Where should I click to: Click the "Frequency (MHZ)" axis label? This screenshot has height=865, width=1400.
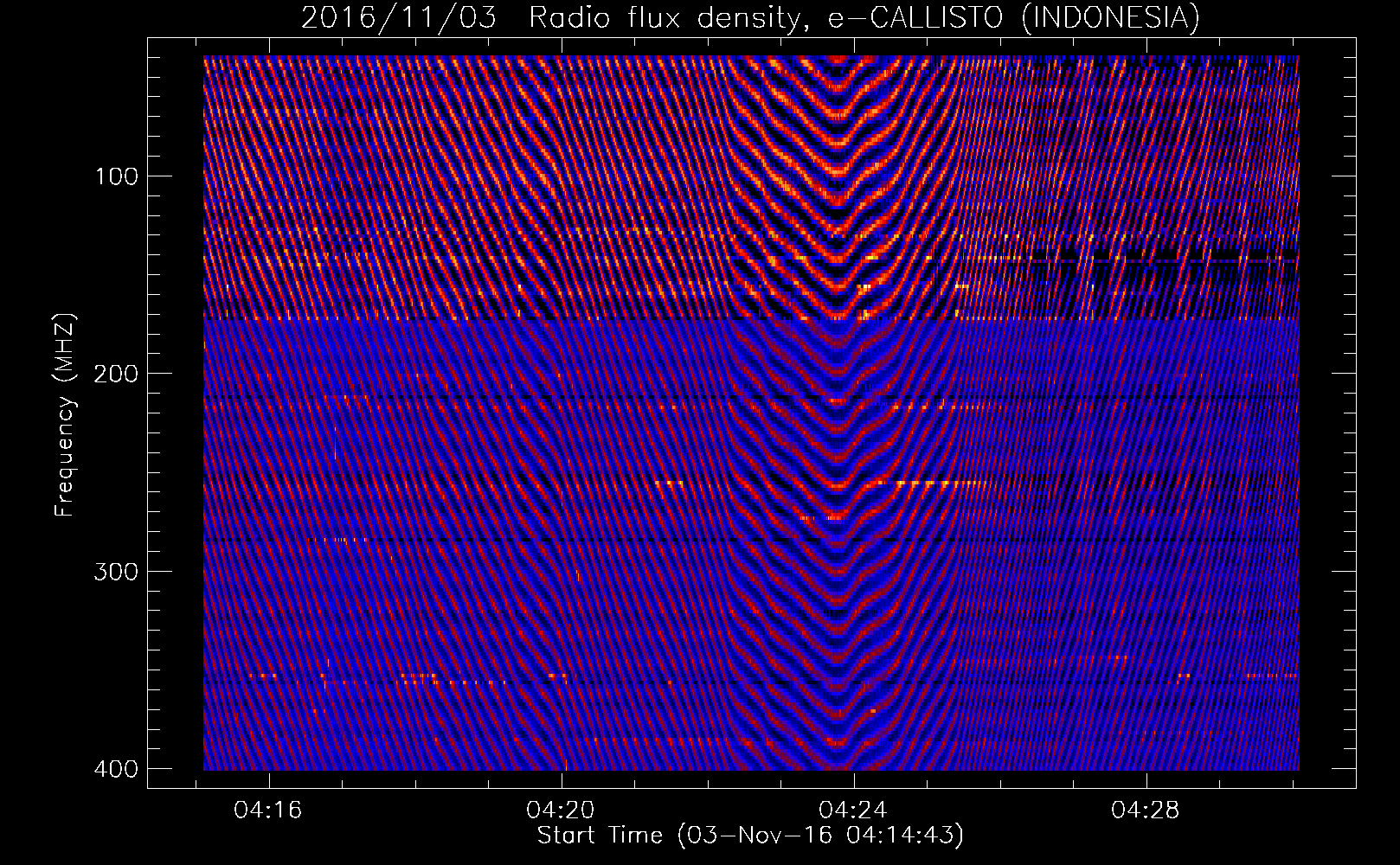(x=65, y=414)
